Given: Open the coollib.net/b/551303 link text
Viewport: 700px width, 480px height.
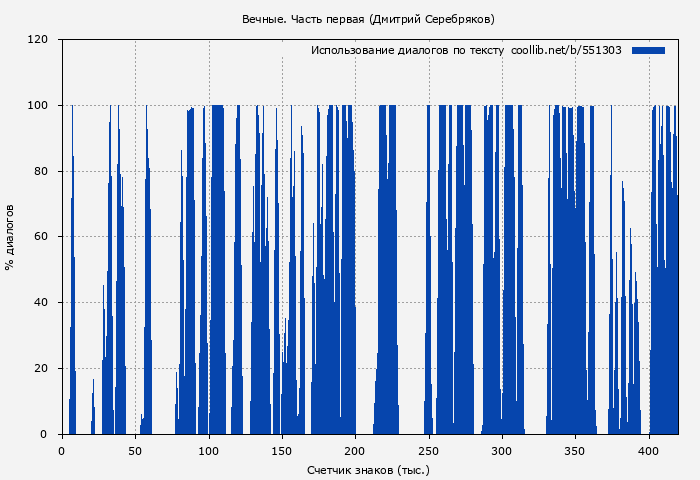Looking at the screenshot, I should coord(566,50).
